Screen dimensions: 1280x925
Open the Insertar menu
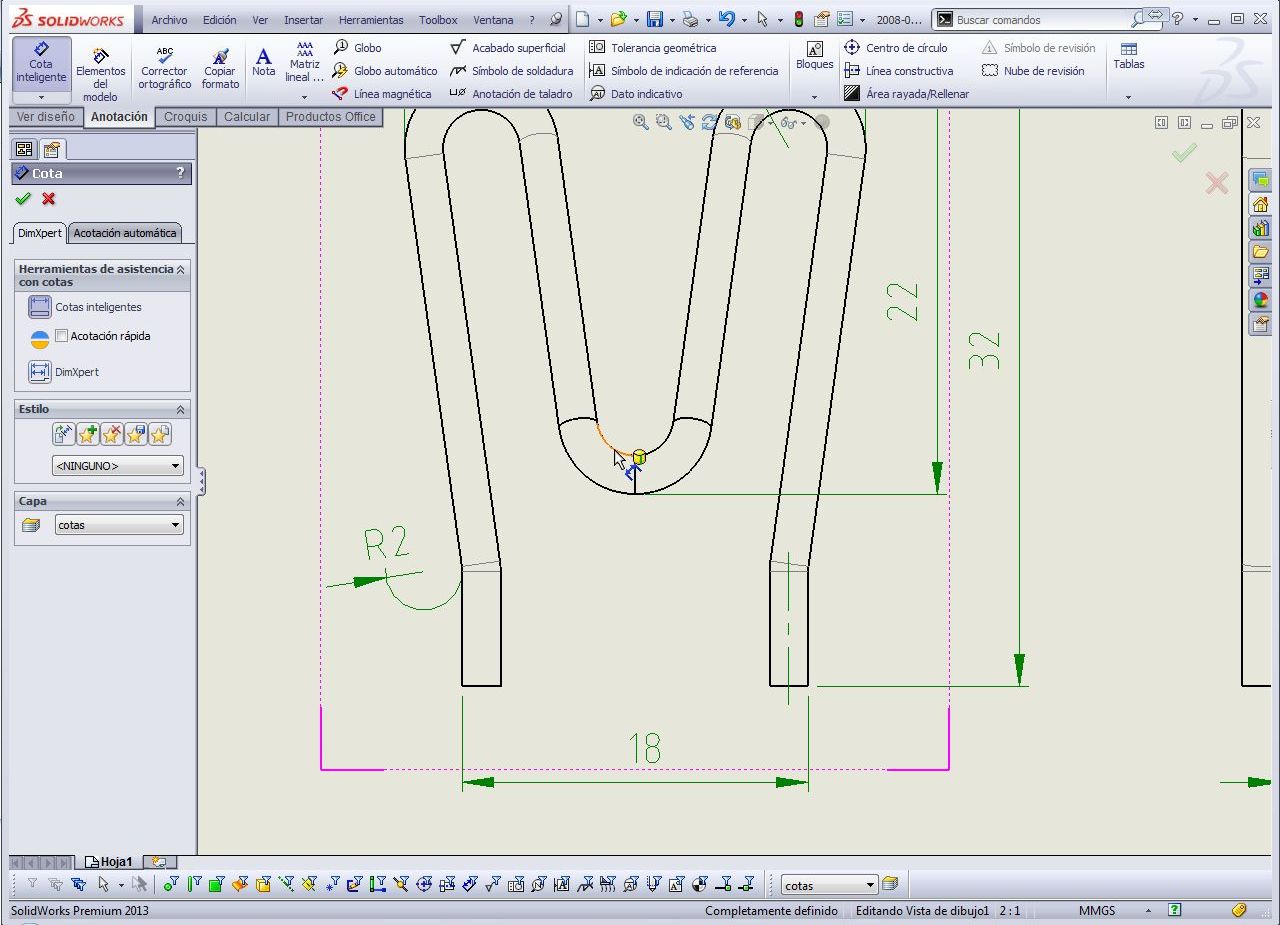click(303, 20)
